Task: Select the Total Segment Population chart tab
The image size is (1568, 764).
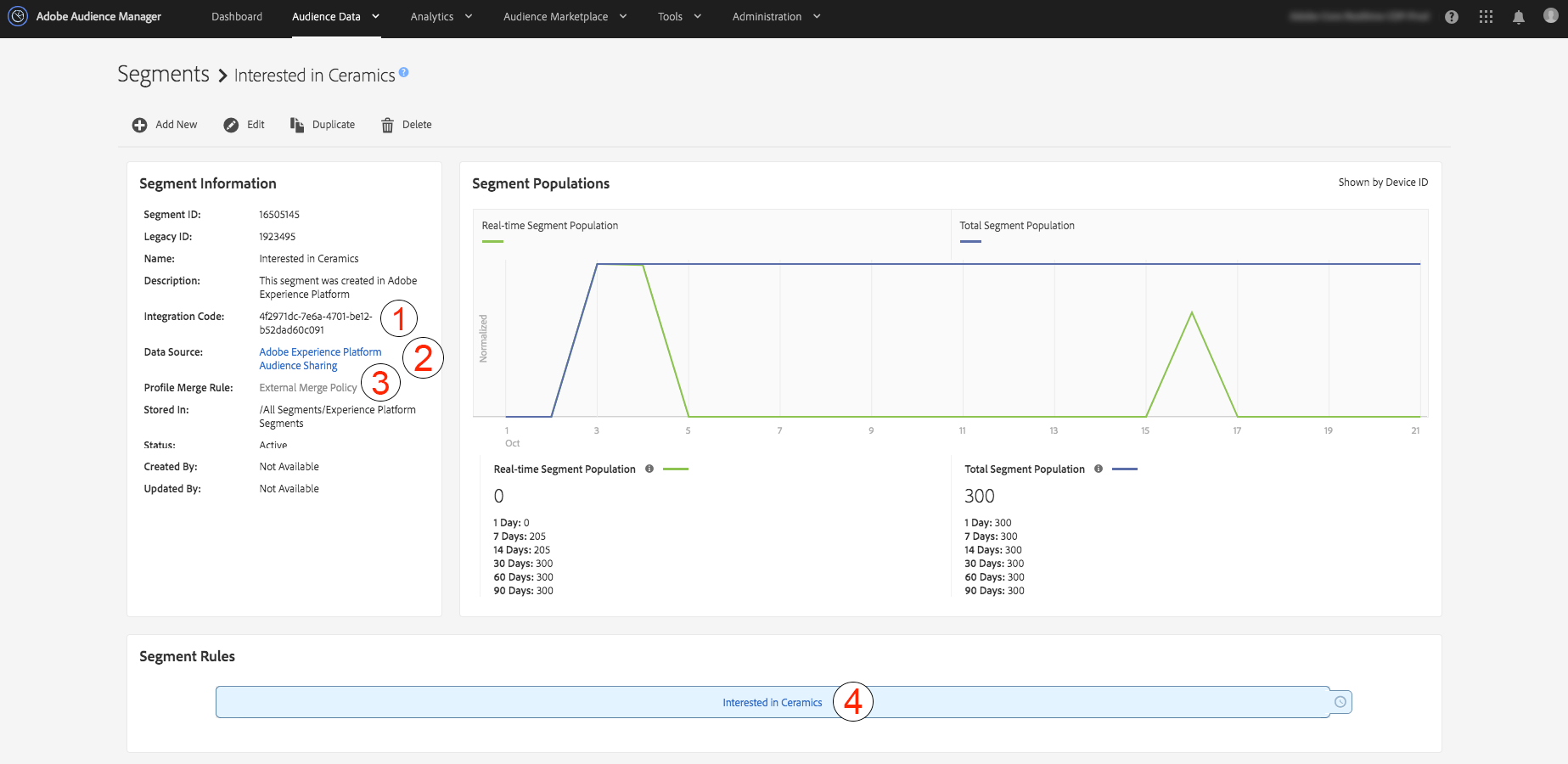Action: 1189,233
